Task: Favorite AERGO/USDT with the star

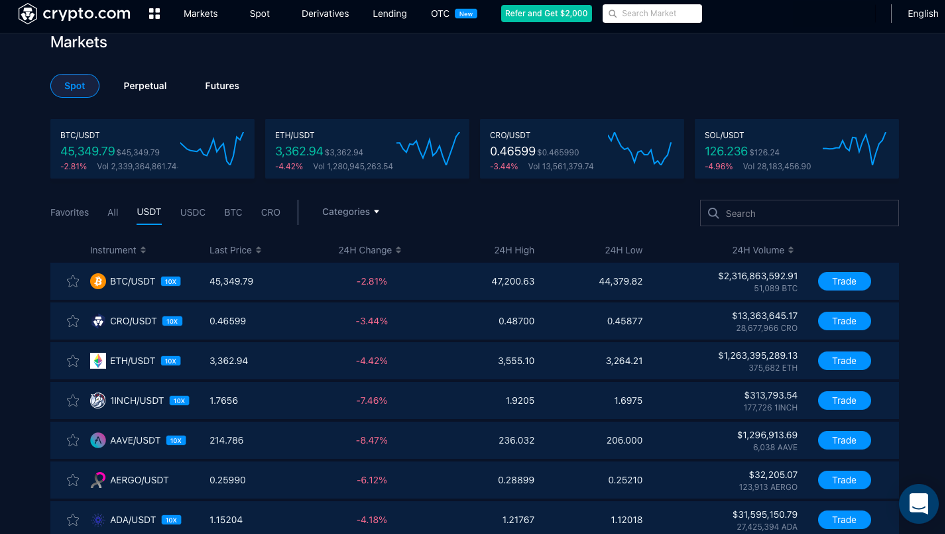Action: click(x=73, y=480)
